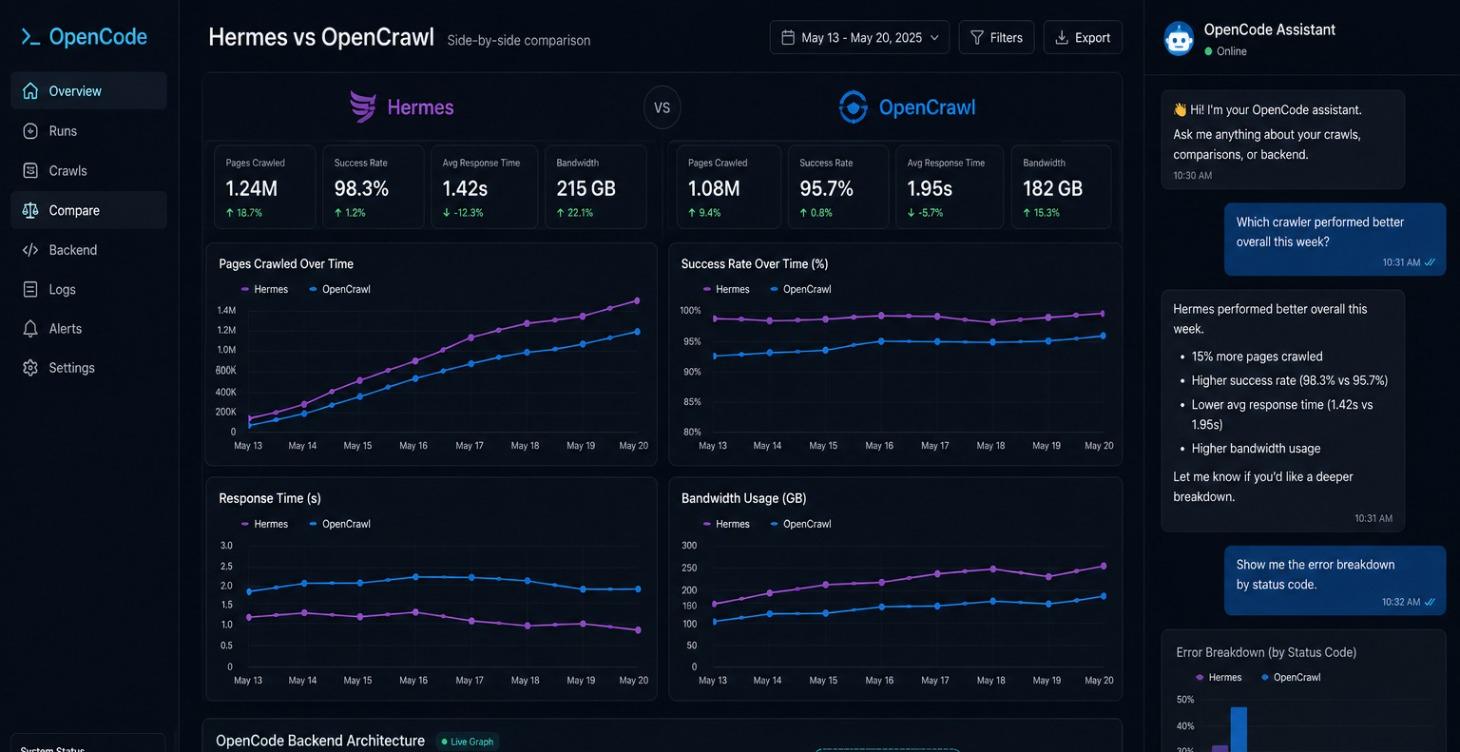1460x752 pixels.
Task: Click the Backend code-brackets icon
Action: (x=30, y=250)
